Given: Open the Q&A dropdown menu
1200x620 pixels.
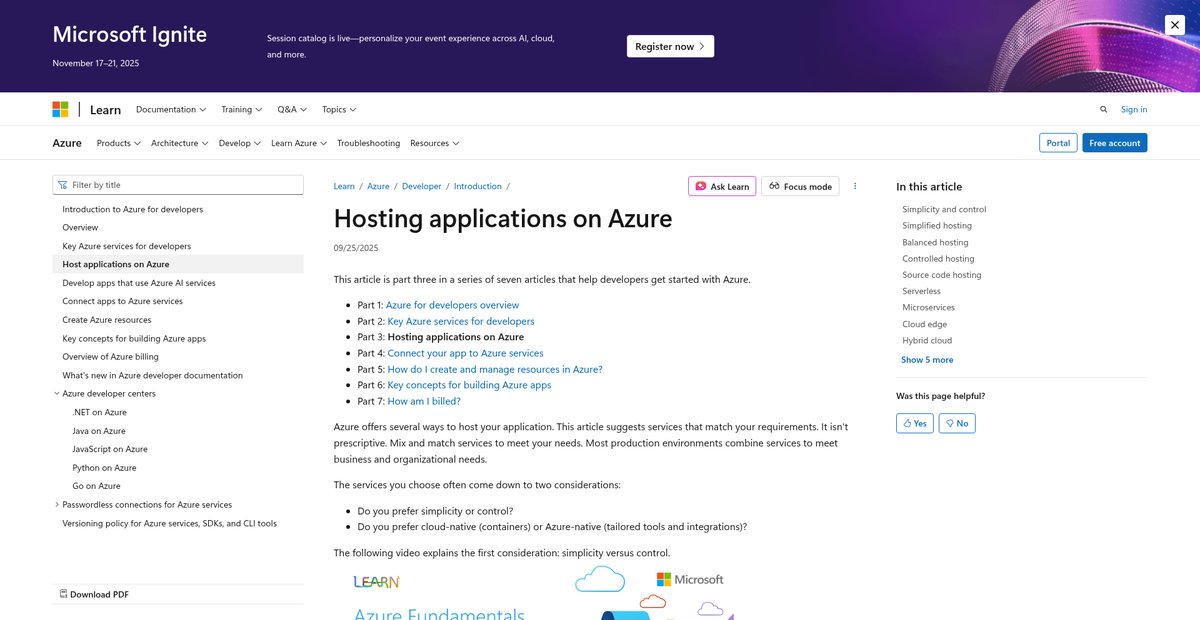Looking at the screenshot, I should coord(292,109).
